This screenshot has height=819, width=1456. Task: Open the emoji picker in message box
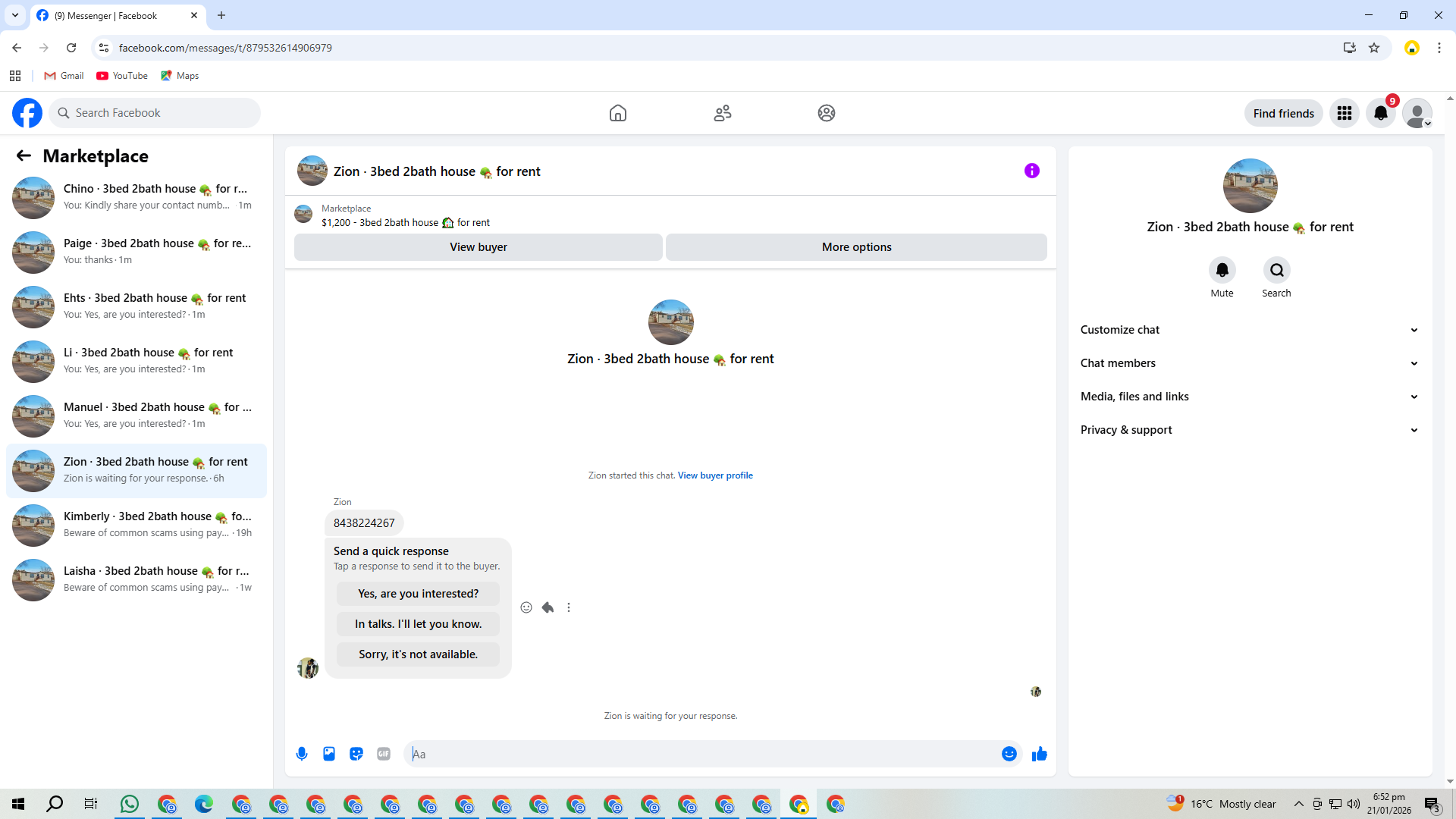(x=1009, y=754)
